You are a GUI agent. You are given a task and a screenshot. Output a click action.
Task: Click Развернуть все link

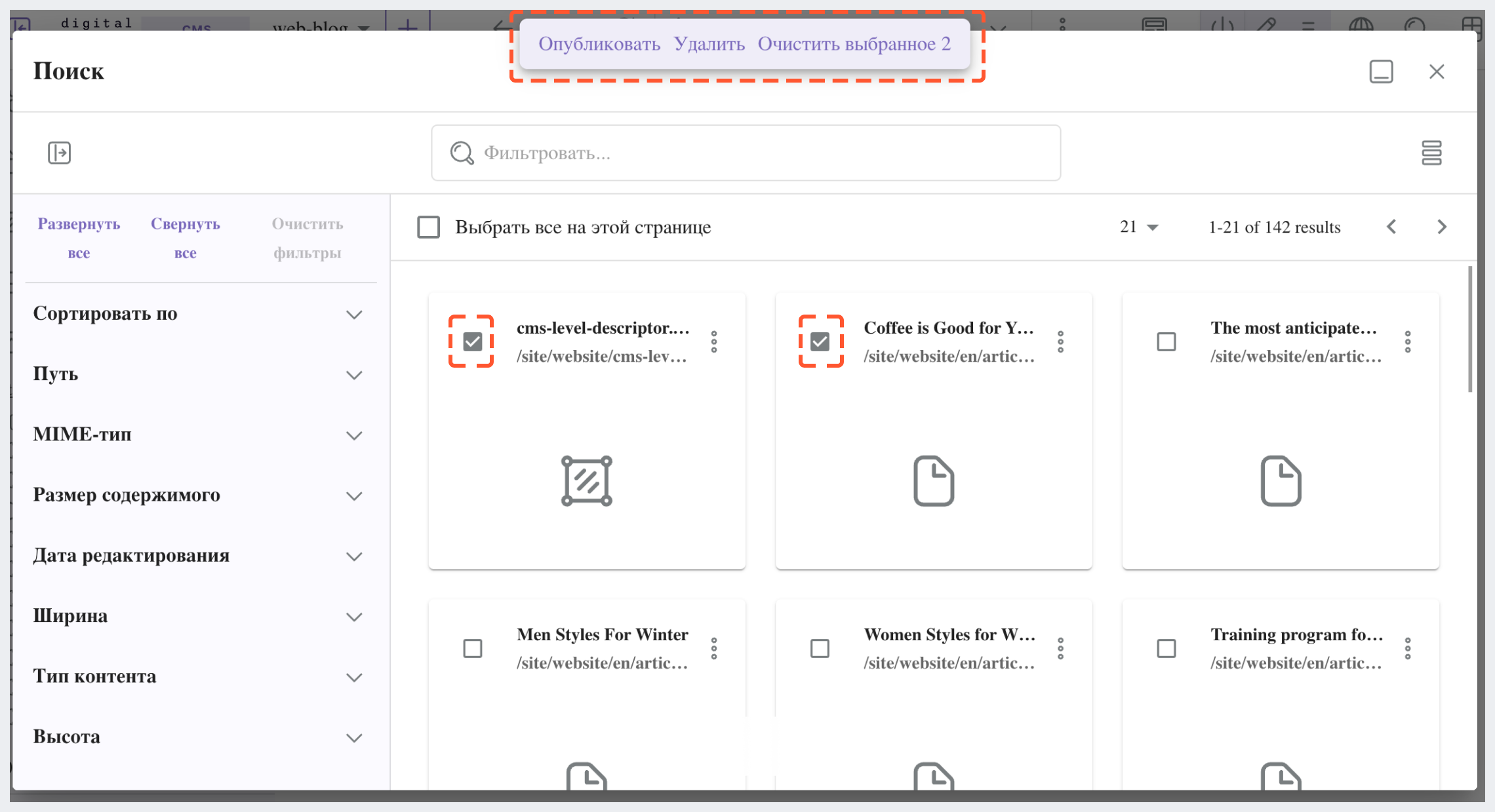[79, 238]
